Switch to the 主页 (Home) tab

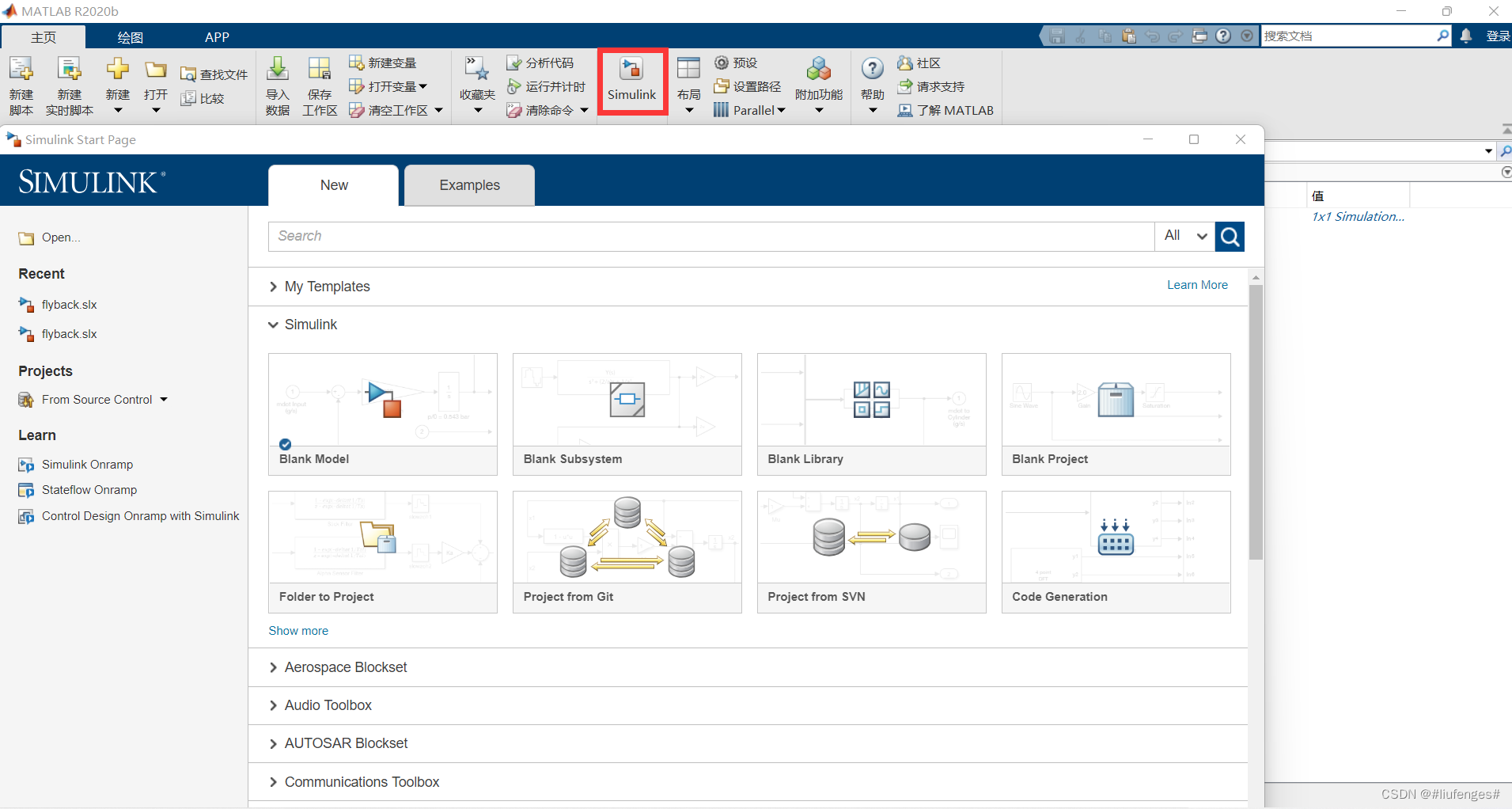click(44, 36)
